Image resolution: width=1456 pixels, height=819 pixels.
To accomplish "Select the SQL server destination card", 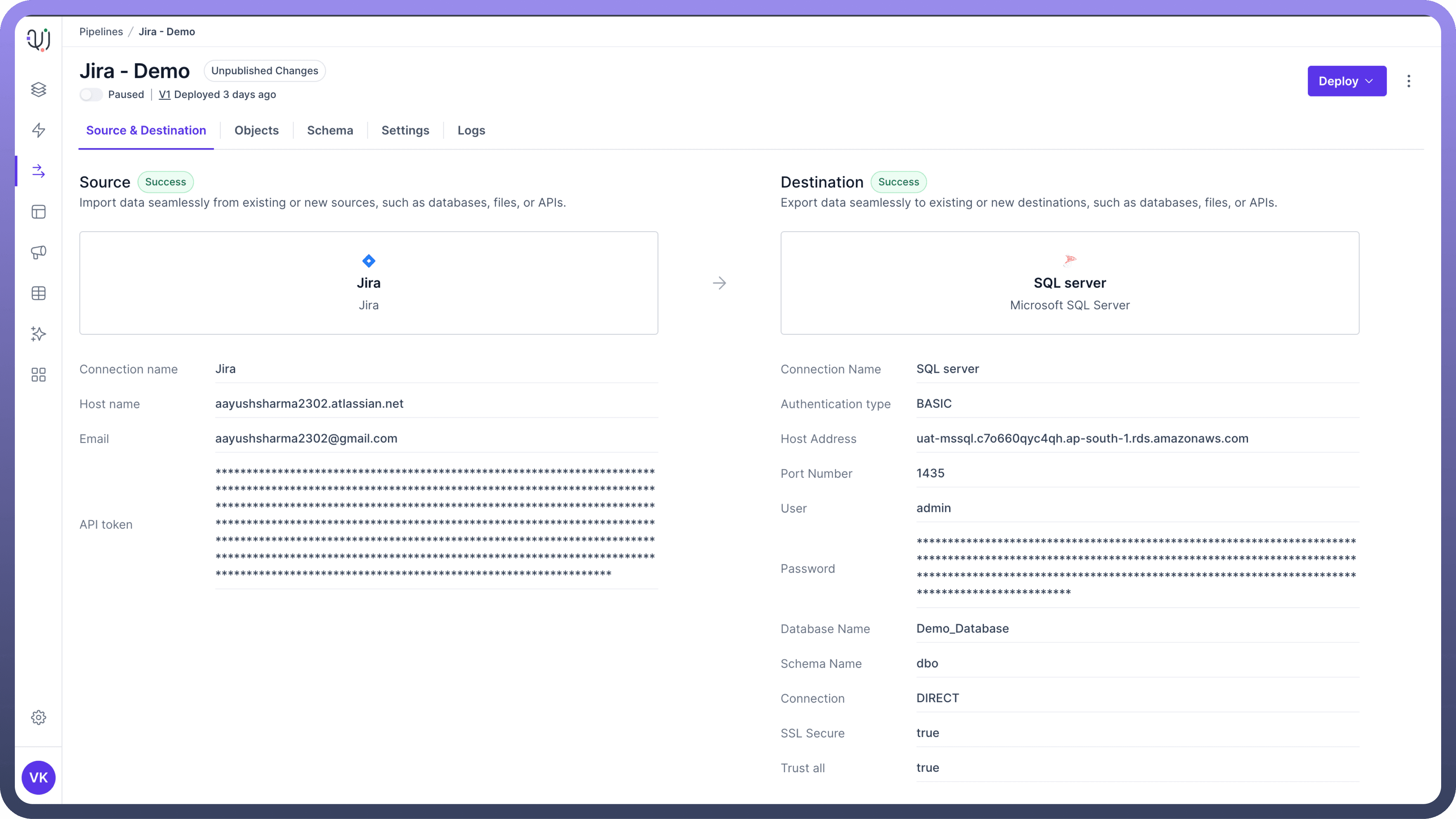I will tap(1069, 283).
